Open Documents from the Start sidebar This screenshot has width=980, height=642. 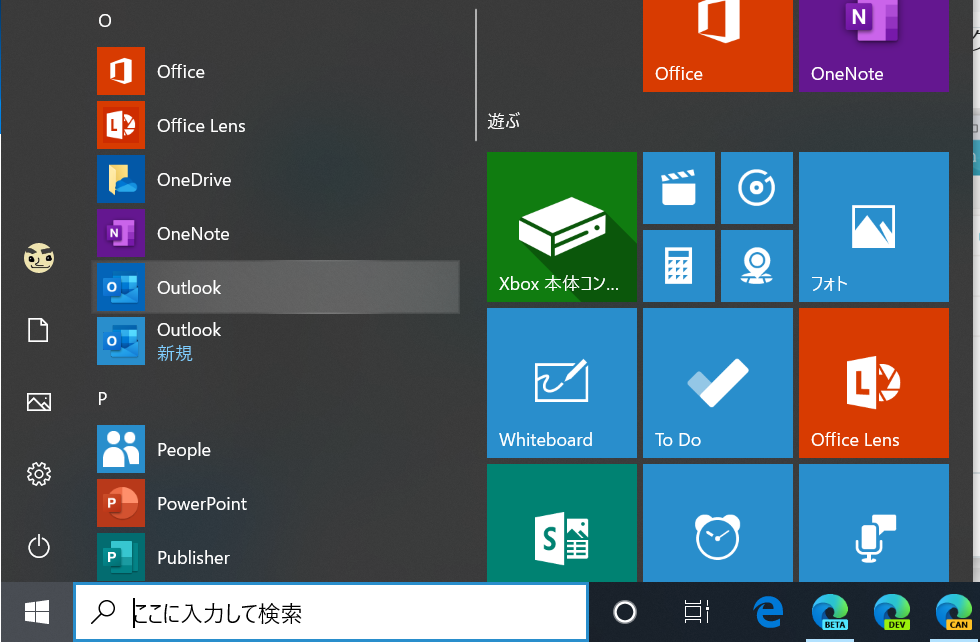pos(39,330)
